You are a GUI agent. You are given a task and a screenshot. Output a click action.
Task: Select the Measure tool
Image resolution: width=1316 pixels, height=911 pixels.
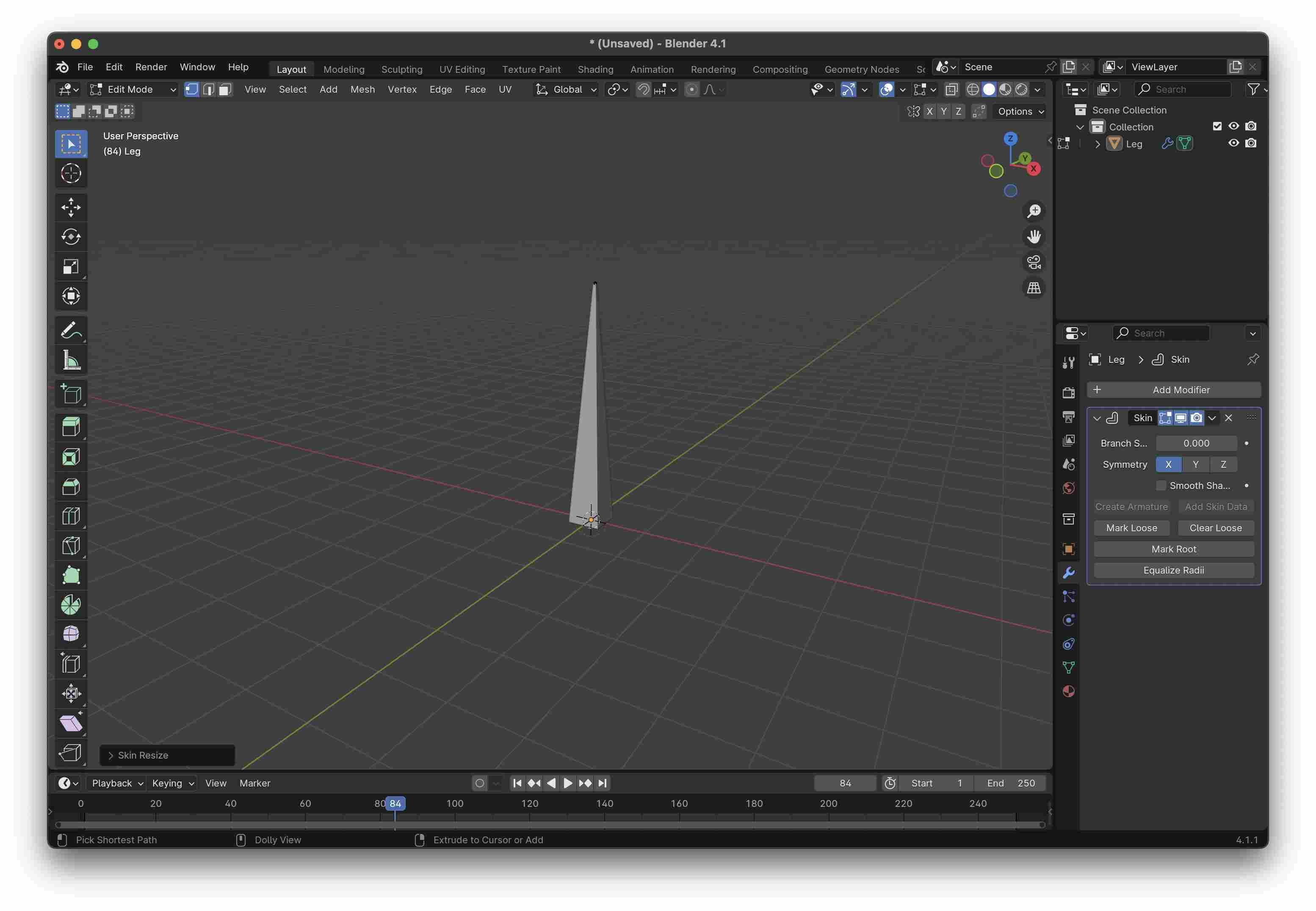[71, 360]
